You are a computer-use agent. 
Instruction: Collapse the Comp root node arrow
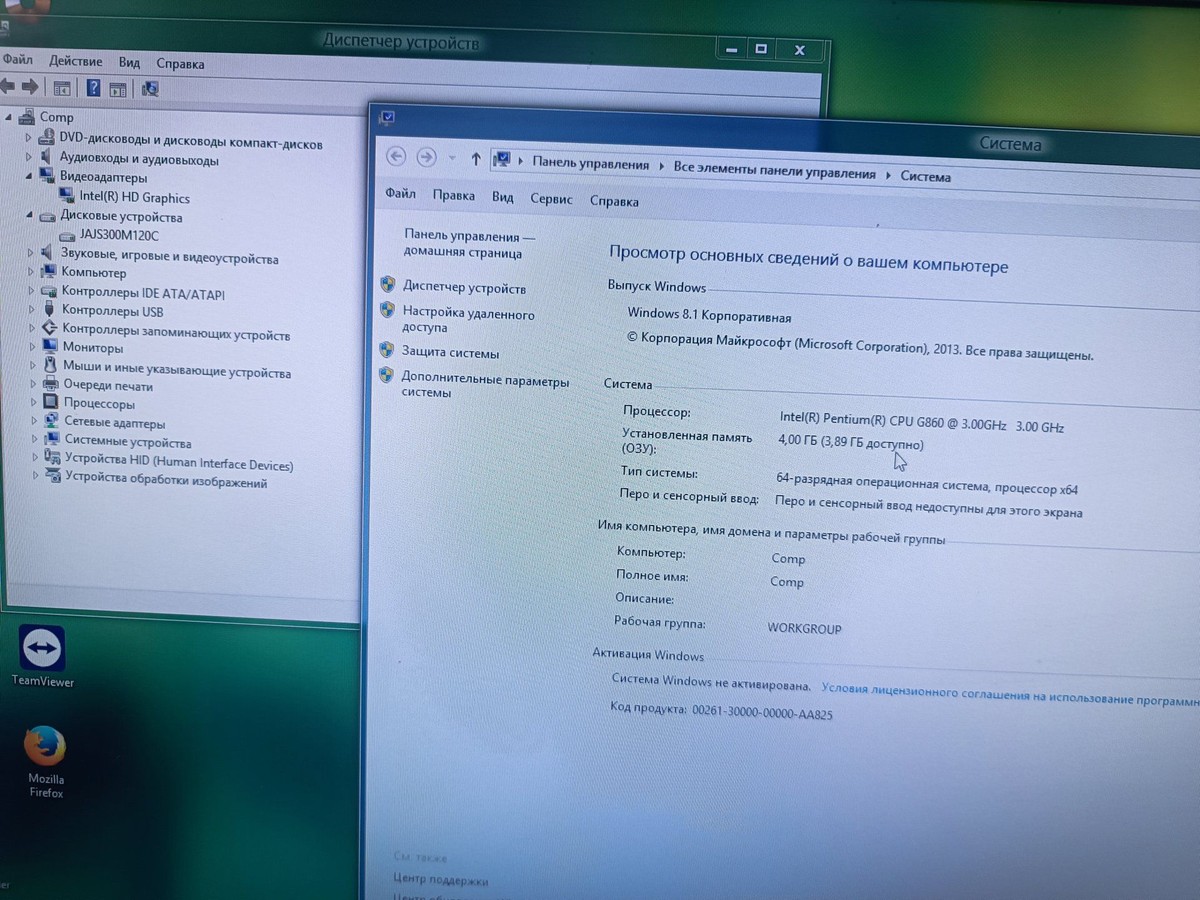point(10,117)
